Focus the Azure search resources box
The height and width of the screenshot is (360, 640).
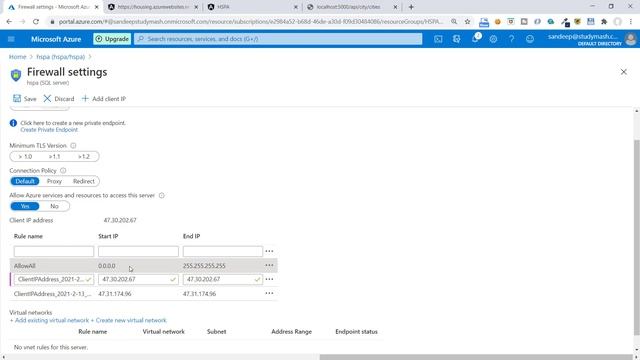278,39
